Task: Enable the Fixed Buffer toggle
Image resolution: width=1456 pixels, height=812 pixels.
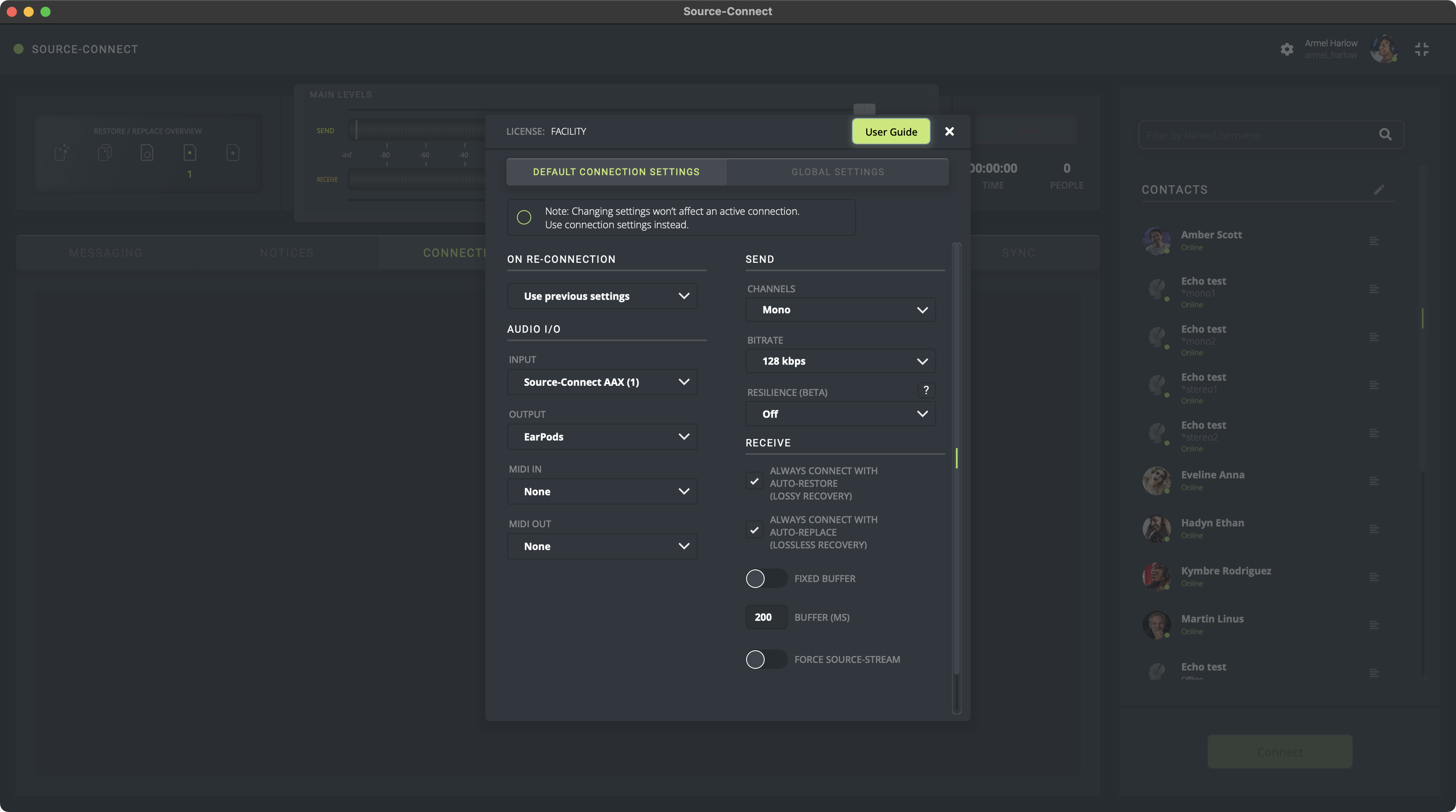Action: (765, 579)
